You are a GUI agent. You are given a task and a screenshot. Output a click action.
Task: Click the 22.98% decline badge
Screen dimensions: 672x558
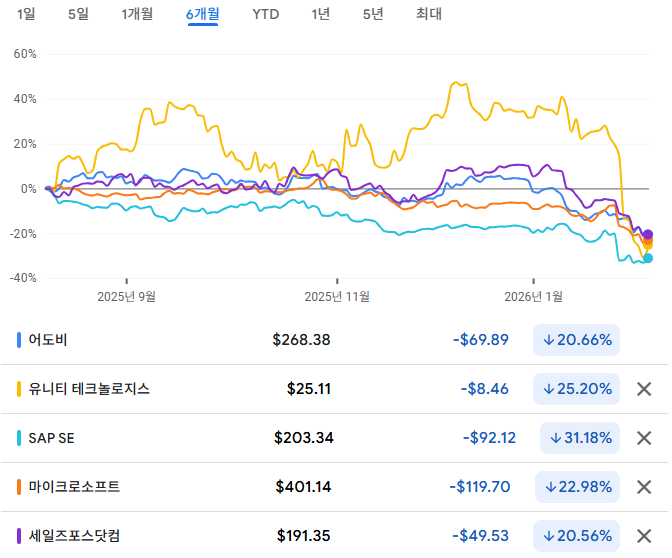(577, 487)
